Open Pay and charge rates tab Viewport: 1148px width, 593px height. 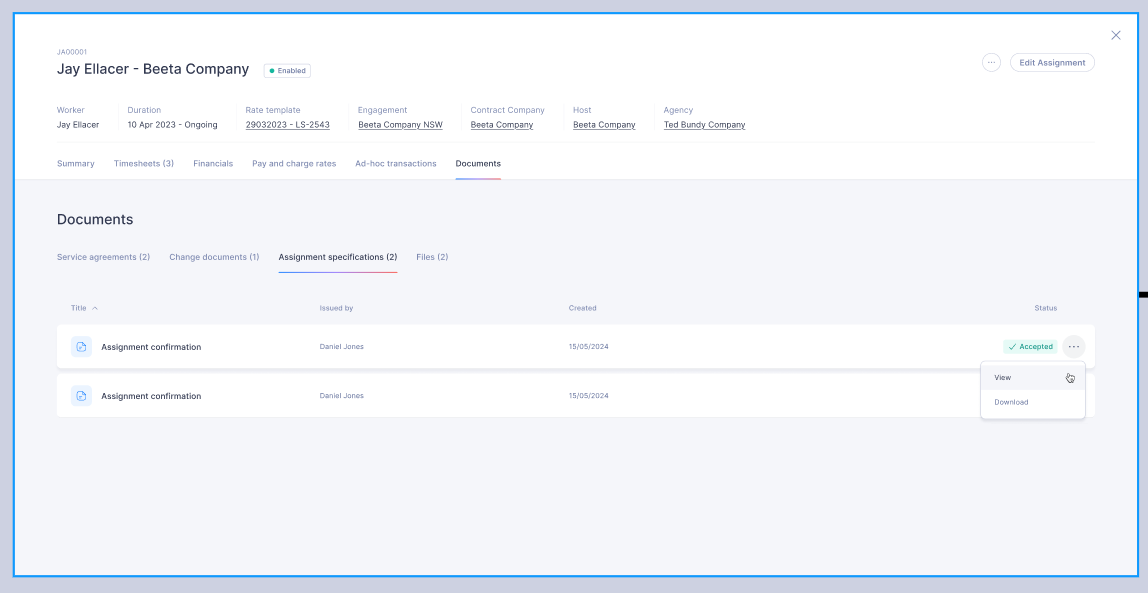coord(294,164)
